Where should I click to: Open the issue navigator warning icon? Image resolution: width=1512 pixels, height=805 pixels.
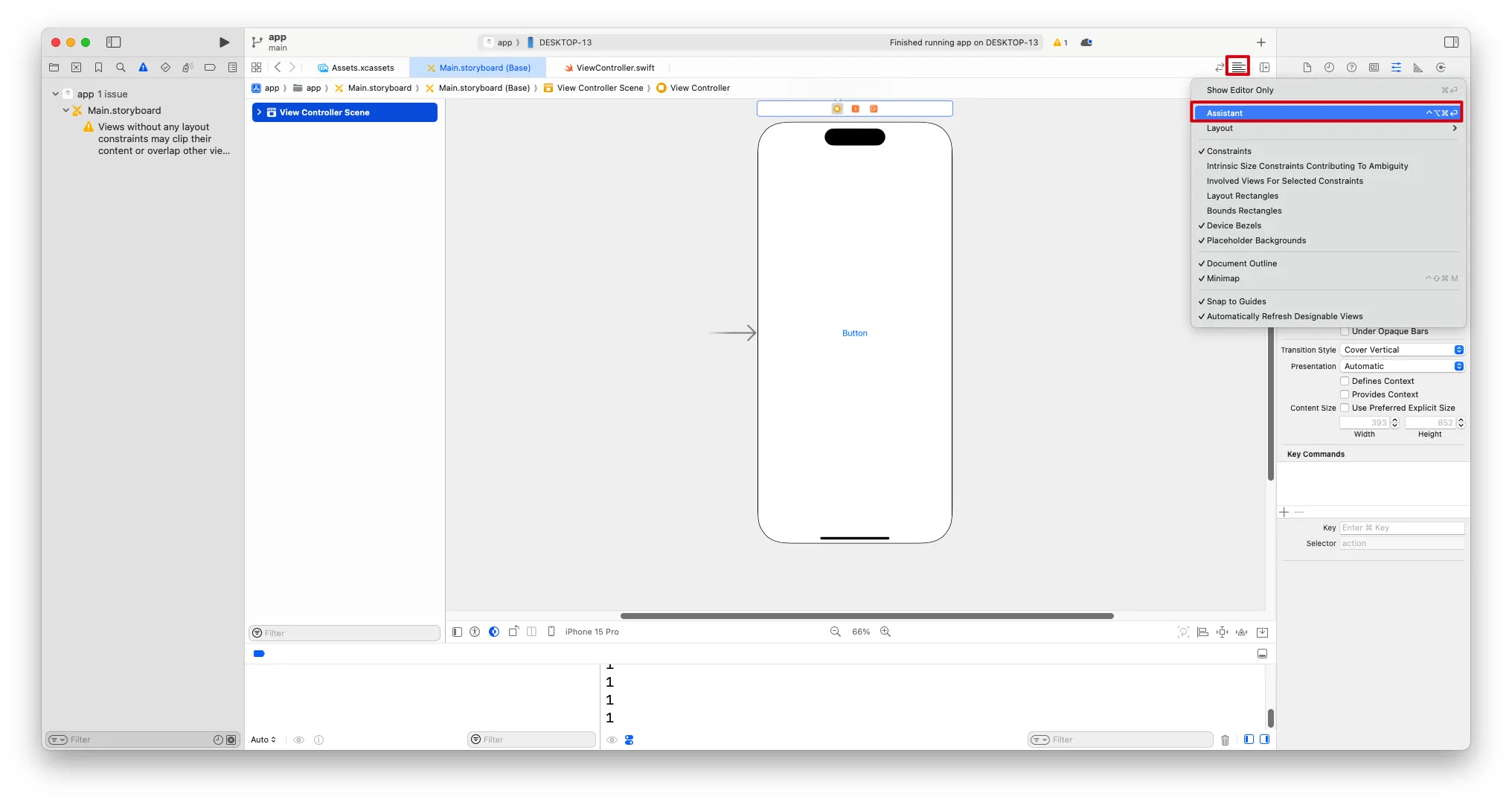[x=143, y=68]
